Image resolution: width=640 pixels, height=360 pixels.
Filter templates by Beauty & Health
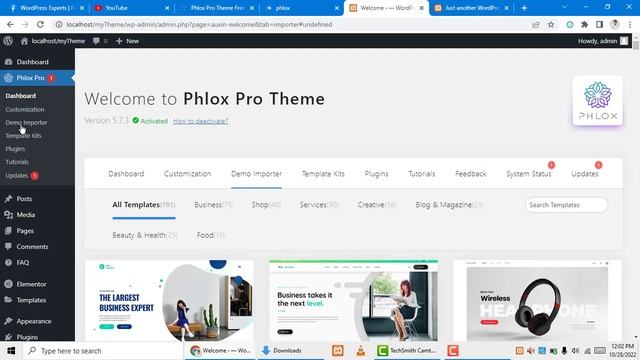click(x=145, y=236)
